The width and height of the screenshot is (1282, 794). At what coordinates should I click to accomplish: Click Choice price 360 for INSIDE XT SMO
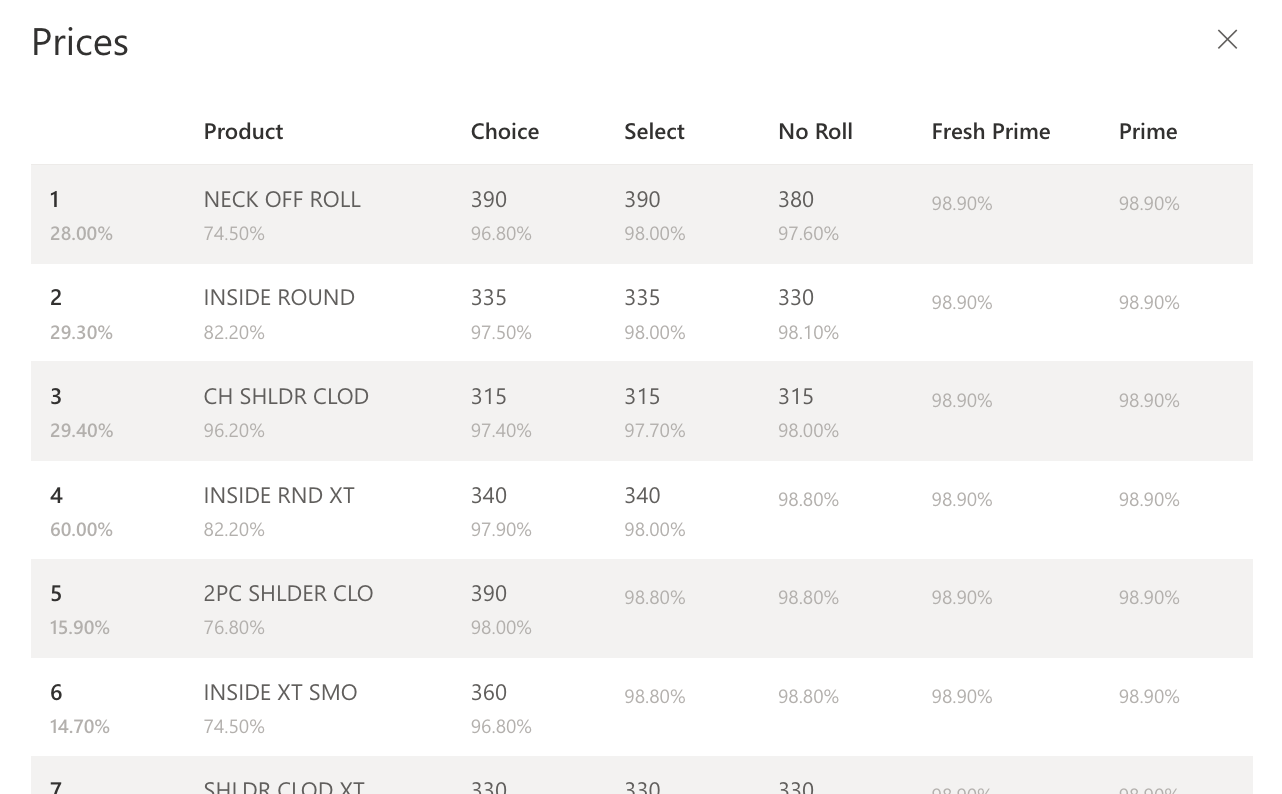coord(489,693)
